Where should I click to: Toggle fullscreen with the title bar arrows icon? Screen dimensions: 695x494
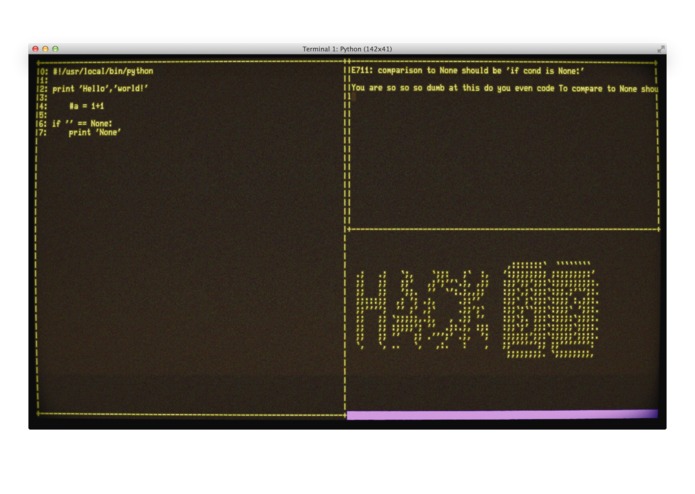click(x=661, y=49)
